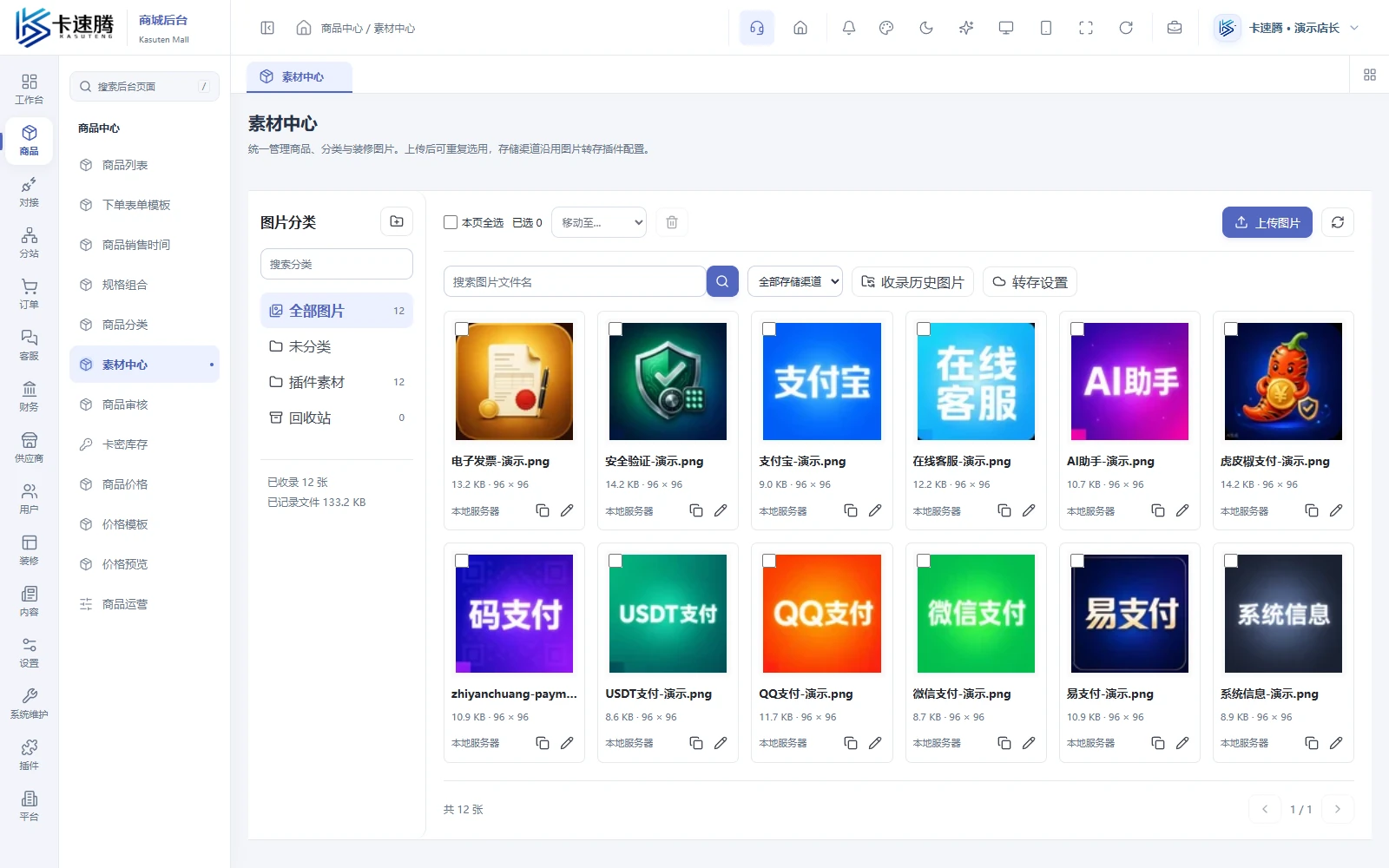Open 商品列表 in sidebar menu
The height and width of the screenshot is (868, 1389).
144,165
